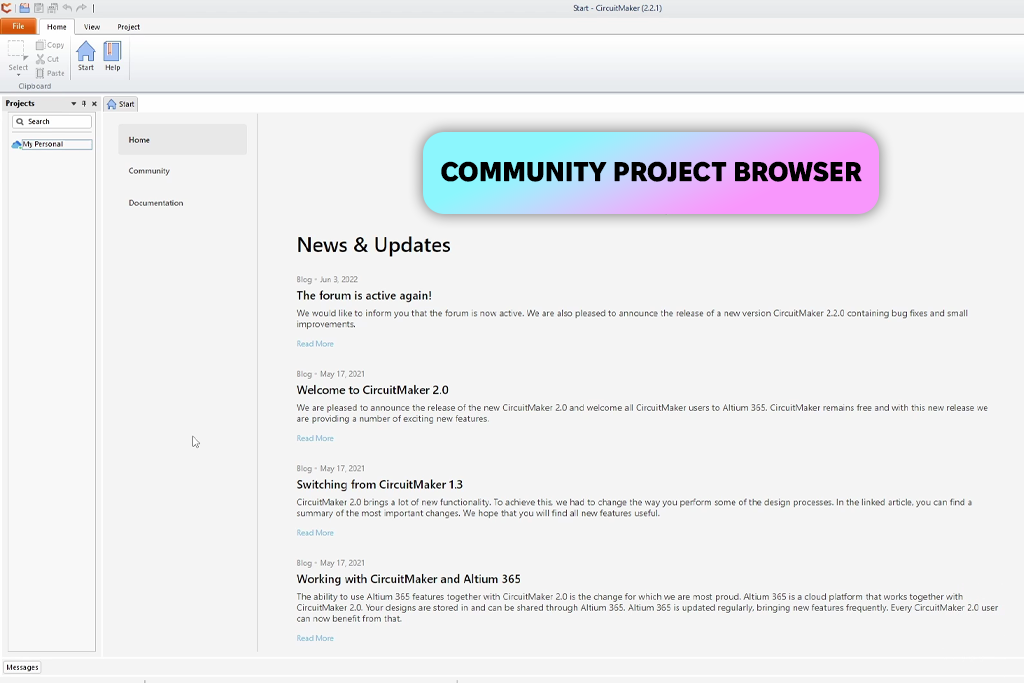Click the Copy icon in Clipboard group
Screen dimensions: 1024x683
pos(40,45)
